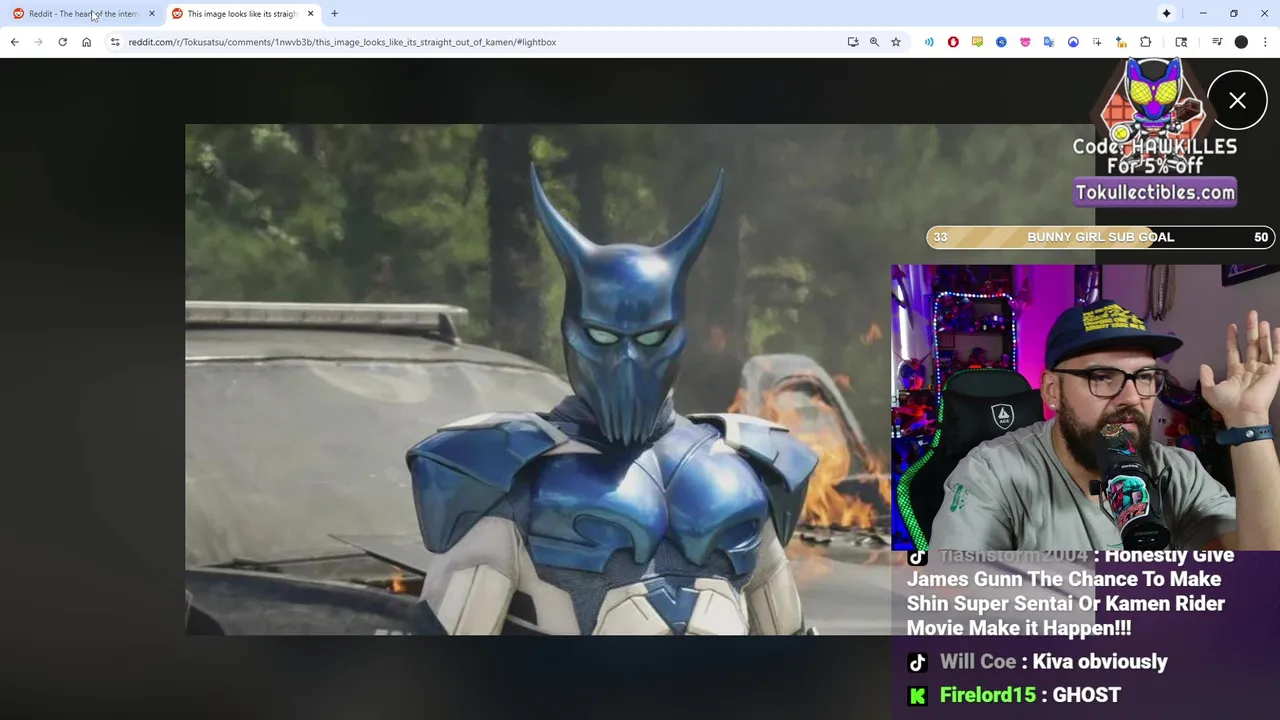This screenshot has width=1280, height=720.
Task: Open the Chrome three-dot menu
Action: coord(1265,42)
